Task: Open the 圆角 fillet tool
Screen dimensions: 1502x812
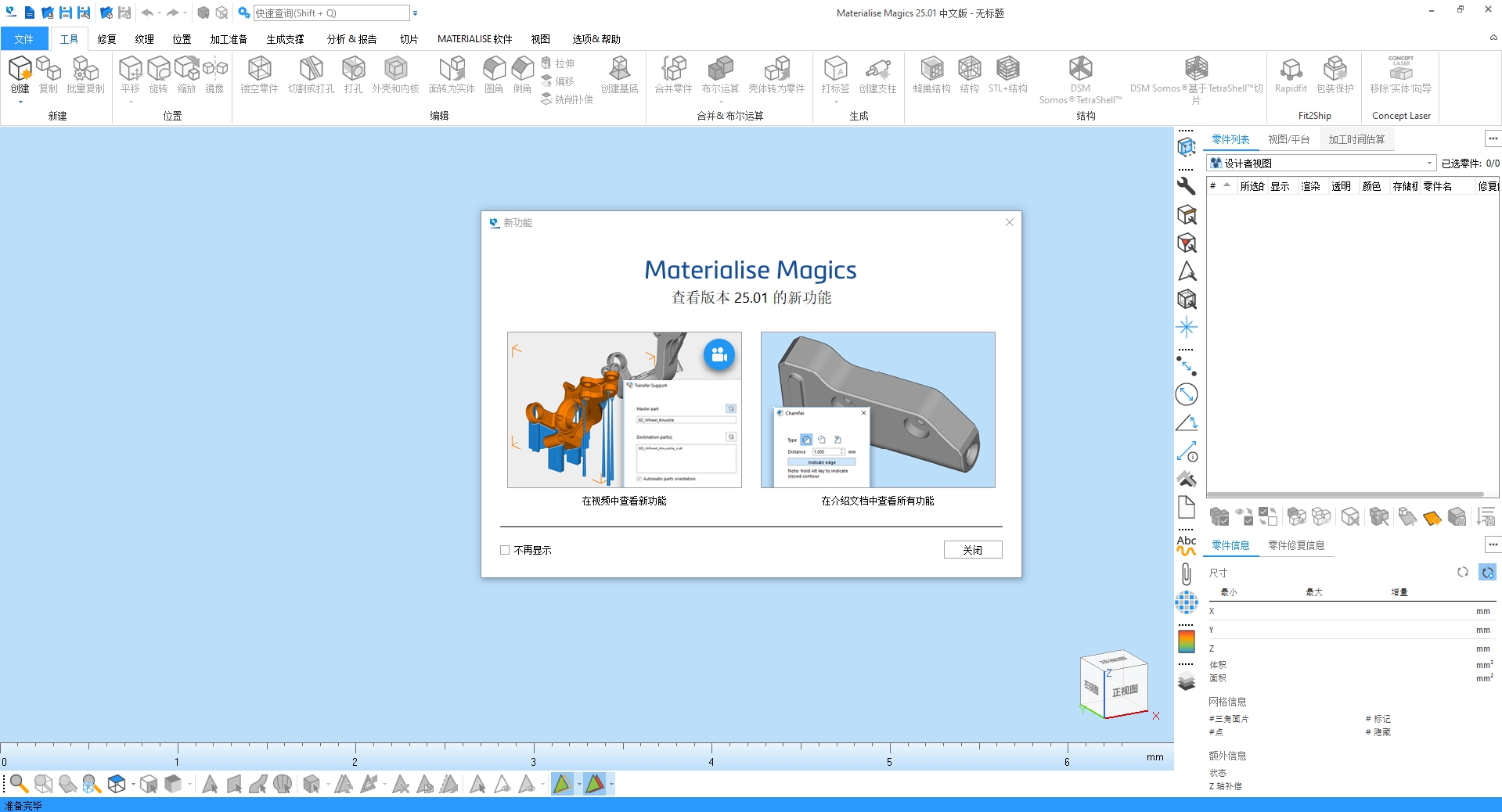Action: coord(494,74)
